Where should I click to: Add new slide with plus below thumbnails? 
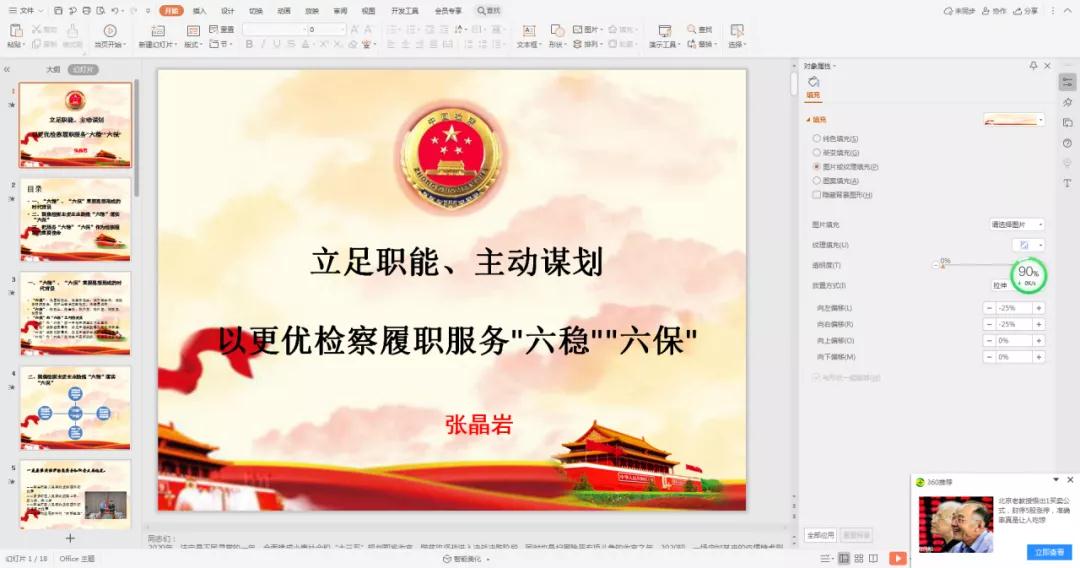coord(70,538)
